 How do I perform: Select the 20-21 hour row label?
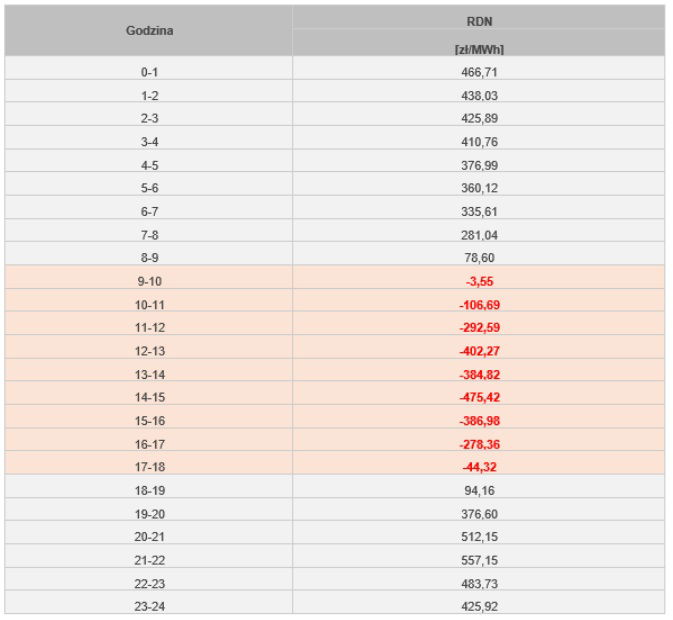tap(149, 536)
